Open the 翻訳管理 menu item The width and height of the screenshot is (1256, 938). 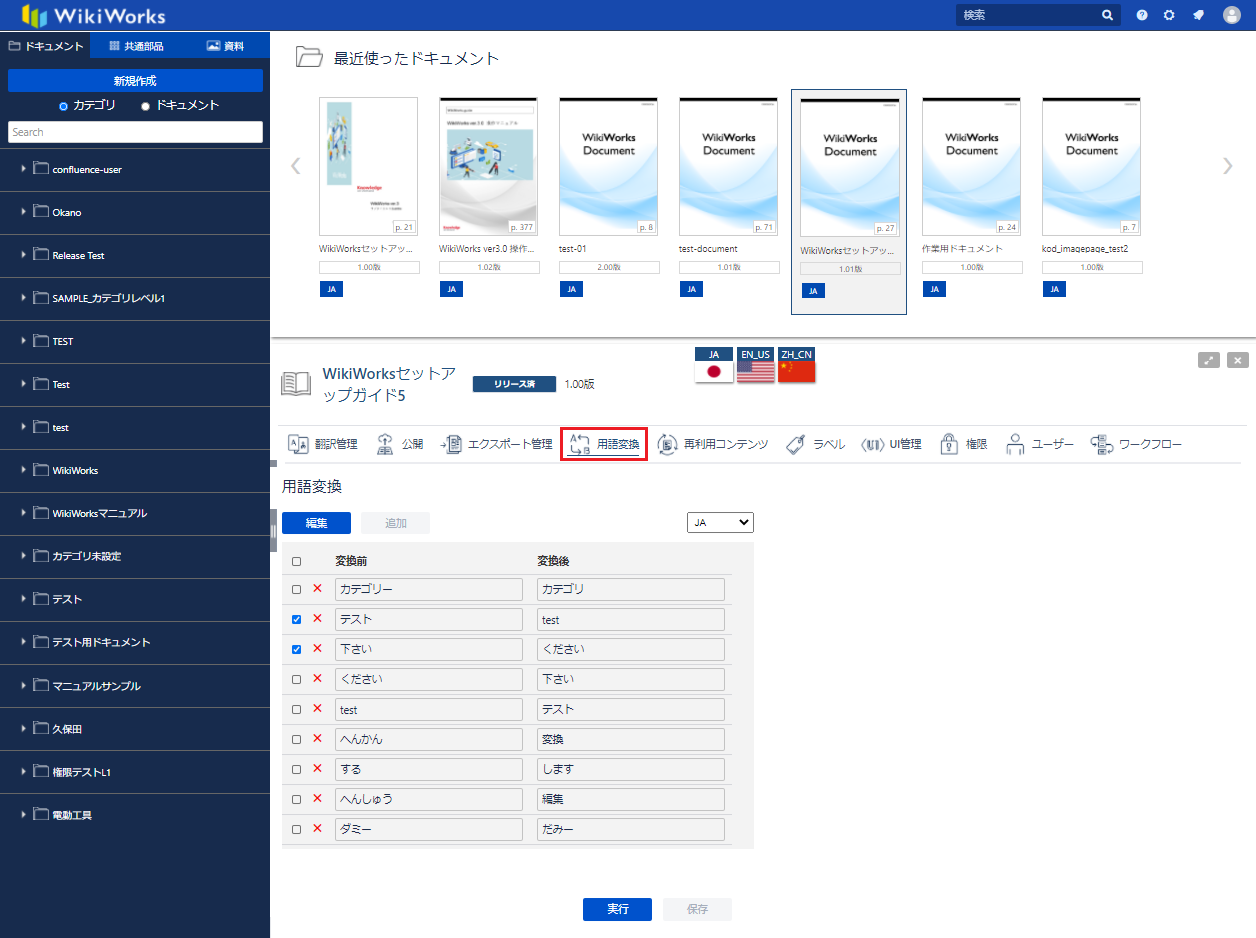tap(322, 444)
